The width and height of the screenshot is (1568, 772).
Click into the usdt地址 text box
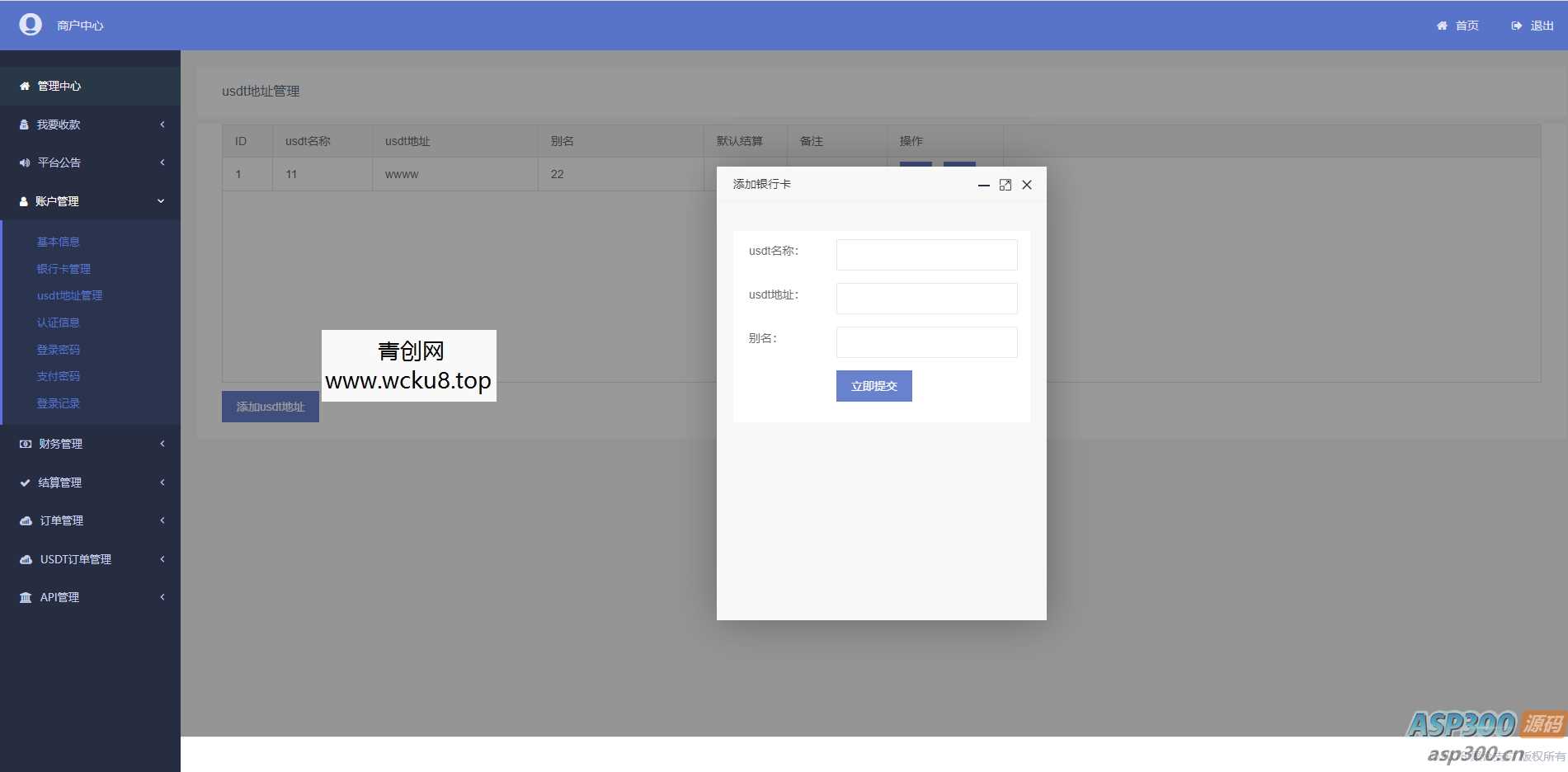coord(926,299)
